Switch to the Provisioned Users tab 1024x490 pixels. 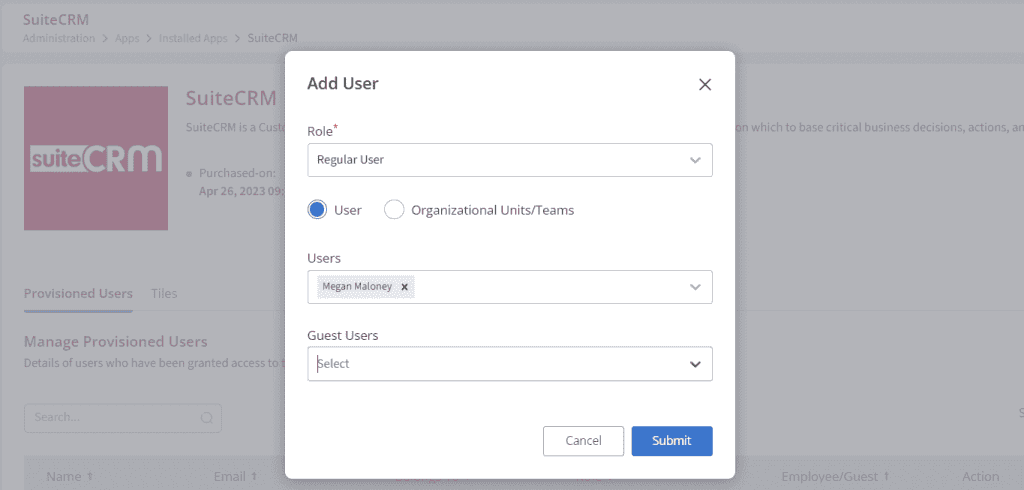78,293
